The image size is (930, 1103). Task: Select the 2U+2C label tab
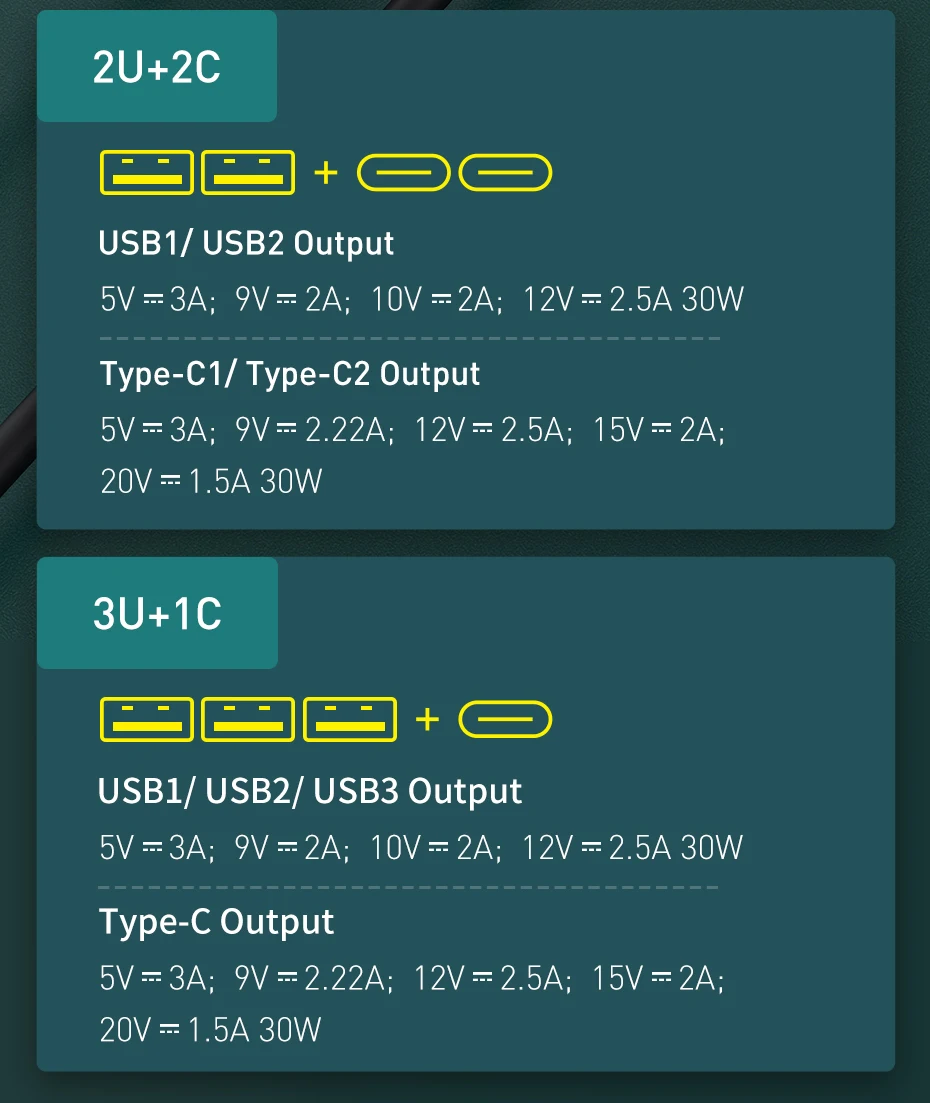pyautogui.click(x=157, y=67)
